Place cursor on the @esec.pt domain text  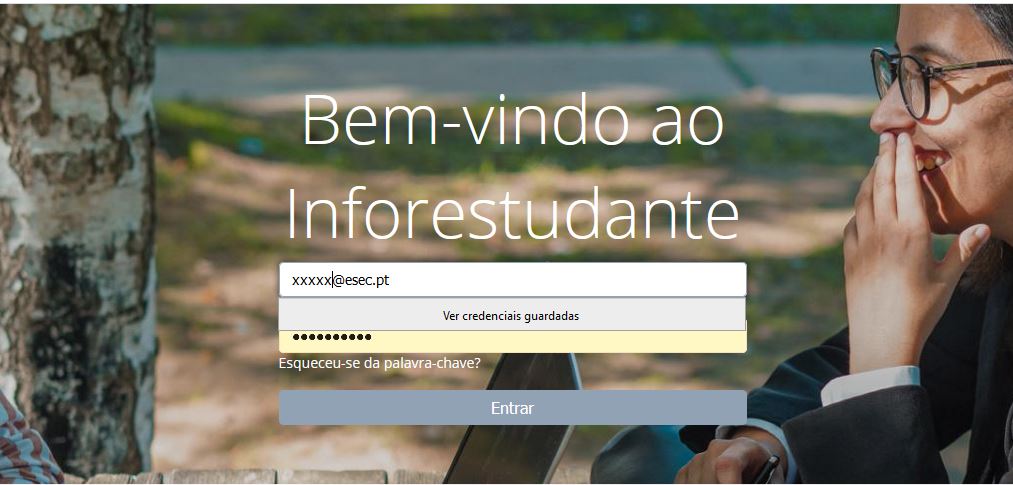(x=361, y=280)
